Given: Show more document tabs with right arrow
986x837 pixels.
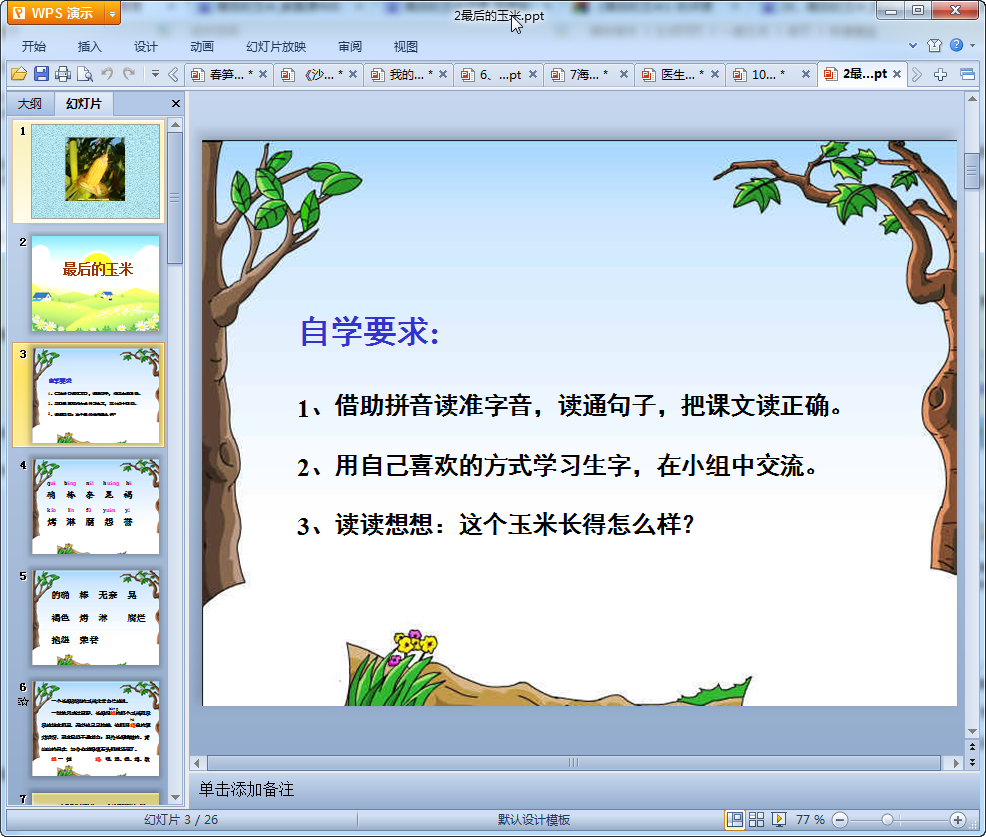Looking at the screenshot, I should [x=917, y=75].
